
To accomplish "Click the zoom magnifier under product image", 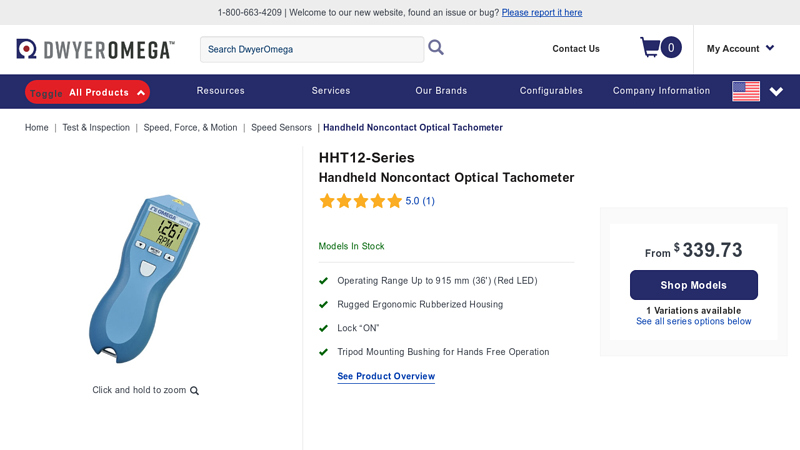I will pos(195,391).
